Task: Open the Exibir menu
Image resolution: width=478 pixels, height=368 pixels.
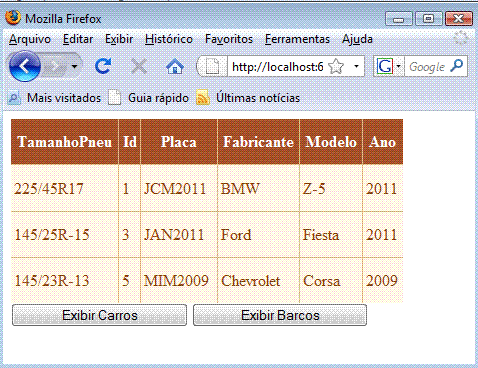Action: [x=119, y=39]
